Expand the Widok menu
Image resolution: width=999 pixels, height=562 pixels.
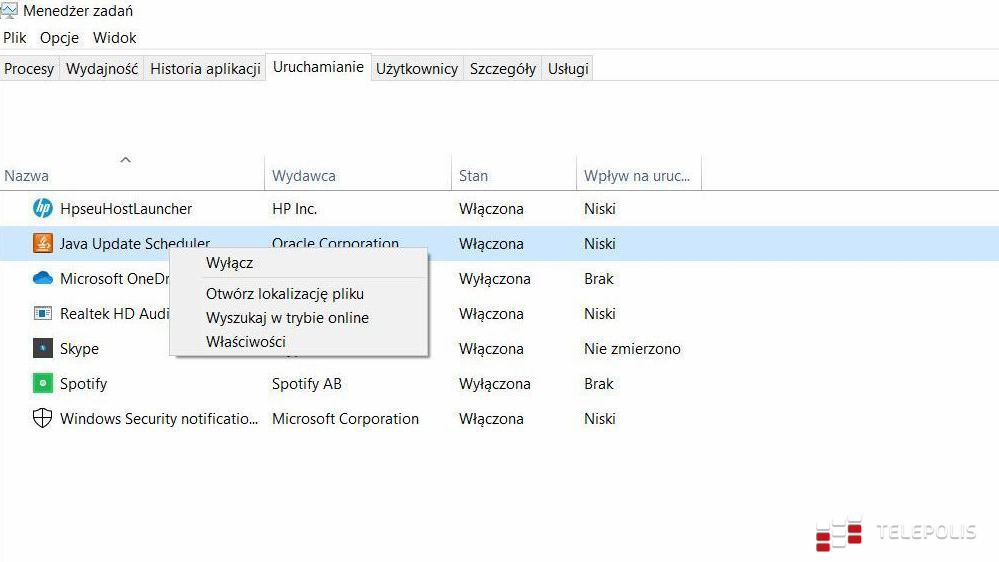[114, 38]
